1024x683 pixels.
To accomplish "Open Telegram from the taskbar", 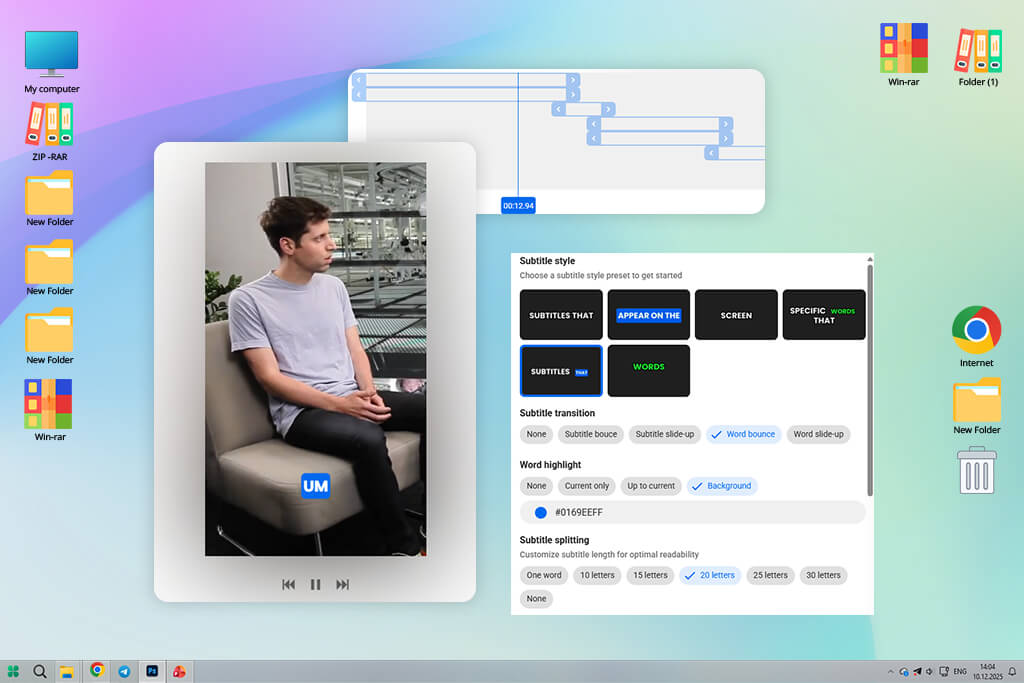I will [124, 671].
